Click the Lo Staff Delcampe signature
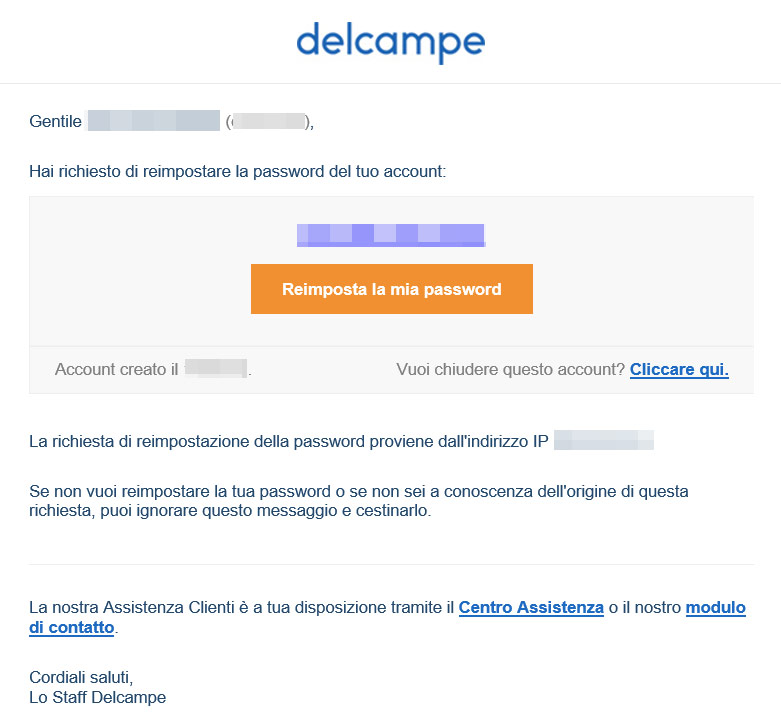 coord(98,698)
